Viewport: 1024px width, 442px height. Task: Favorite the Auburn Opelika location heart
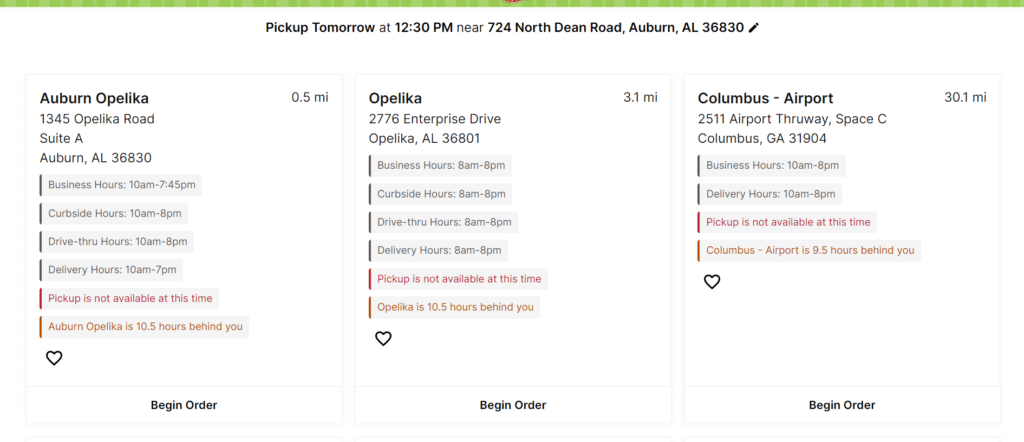[x=54, y=358]
